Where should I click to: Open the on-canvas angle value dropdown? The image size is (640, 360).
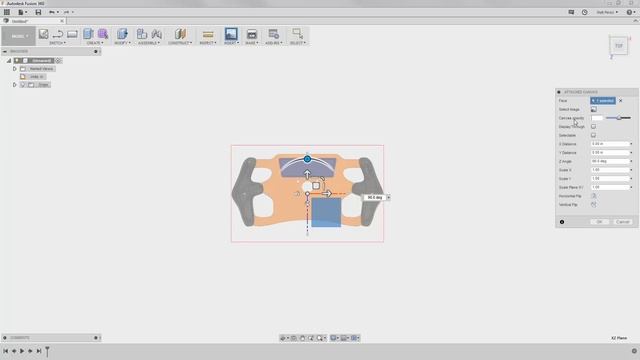388,198
